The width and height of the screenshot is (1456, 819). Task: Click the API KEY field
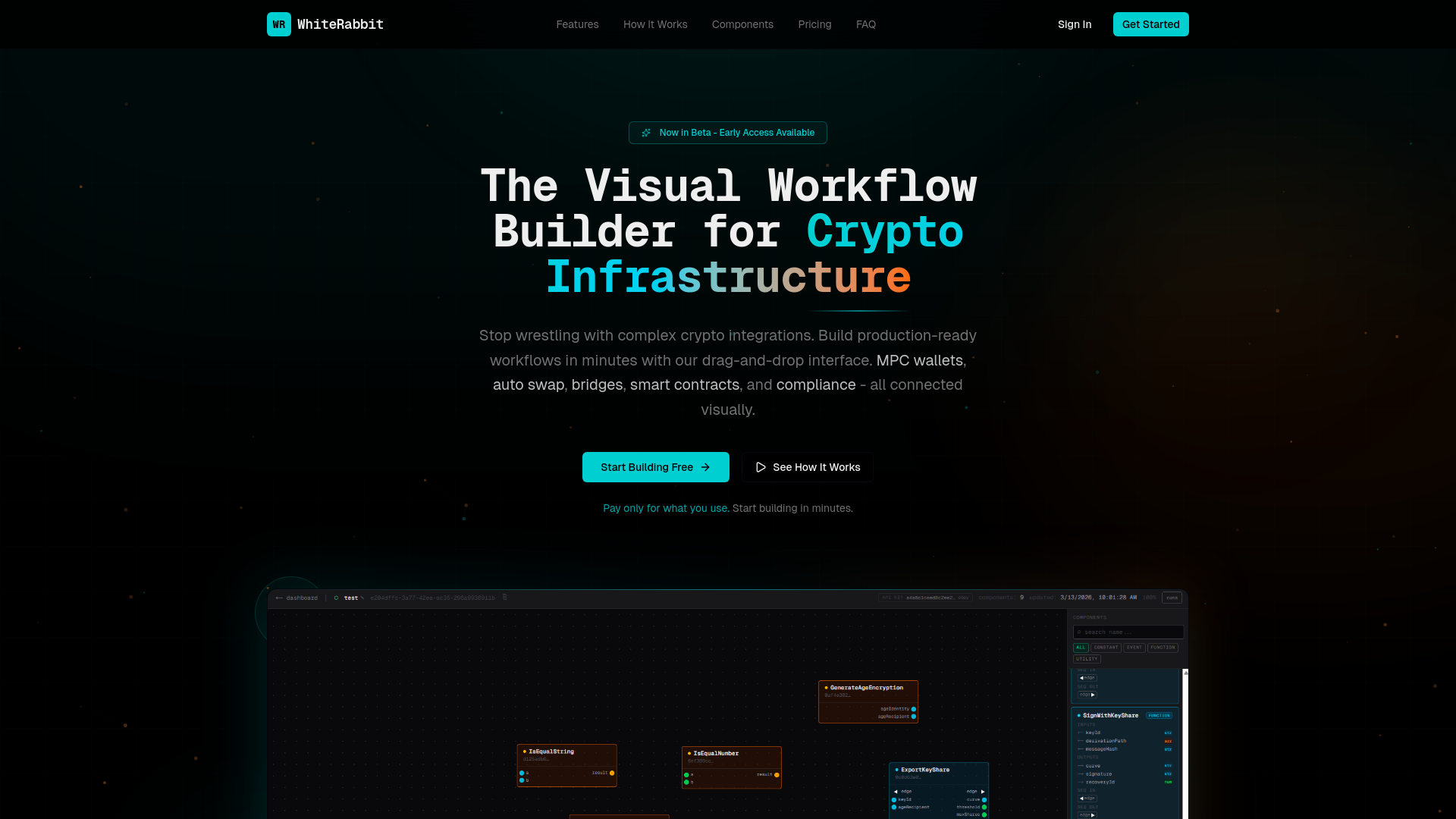click(x=925, y=598)
